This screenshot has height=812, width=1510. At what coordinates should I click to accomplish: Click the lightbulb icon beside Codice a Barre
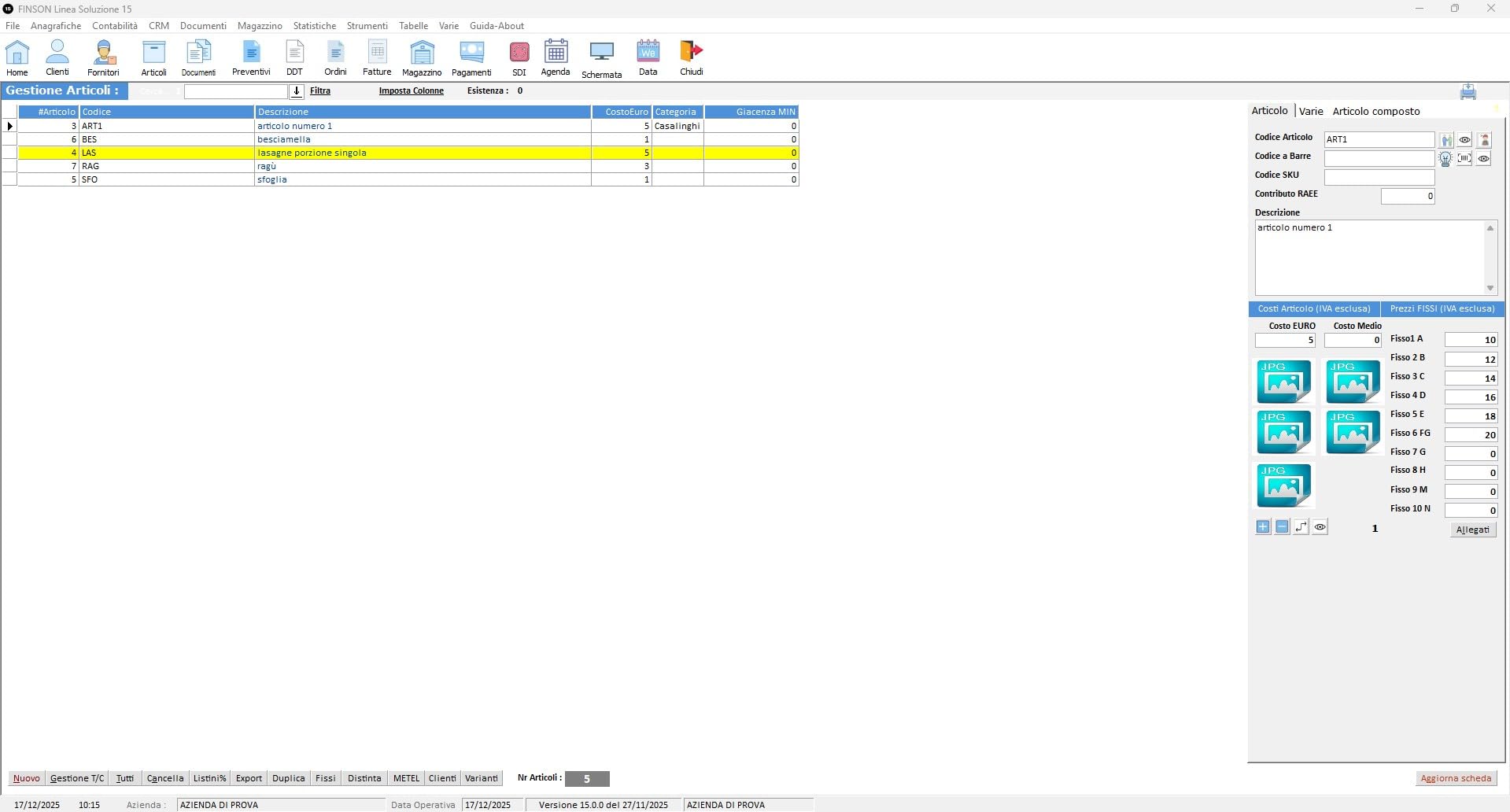[x=1445, y=158]
